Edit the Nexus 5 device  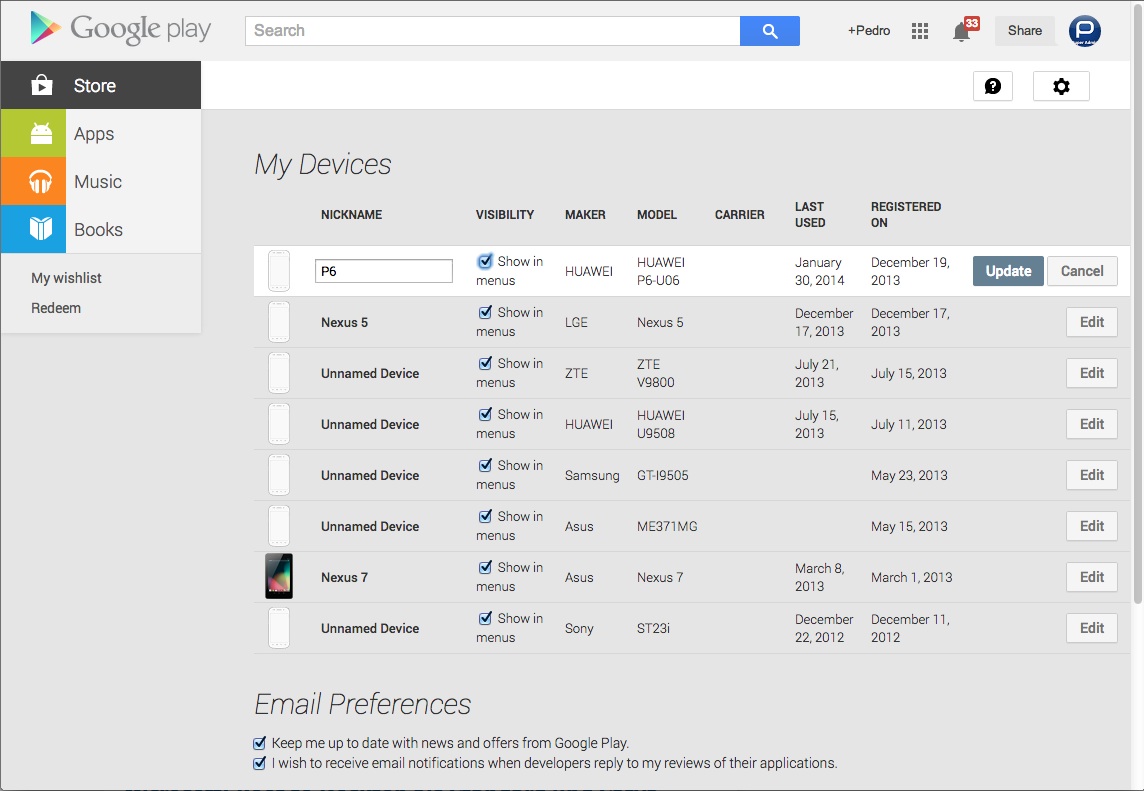point(1091,322)
